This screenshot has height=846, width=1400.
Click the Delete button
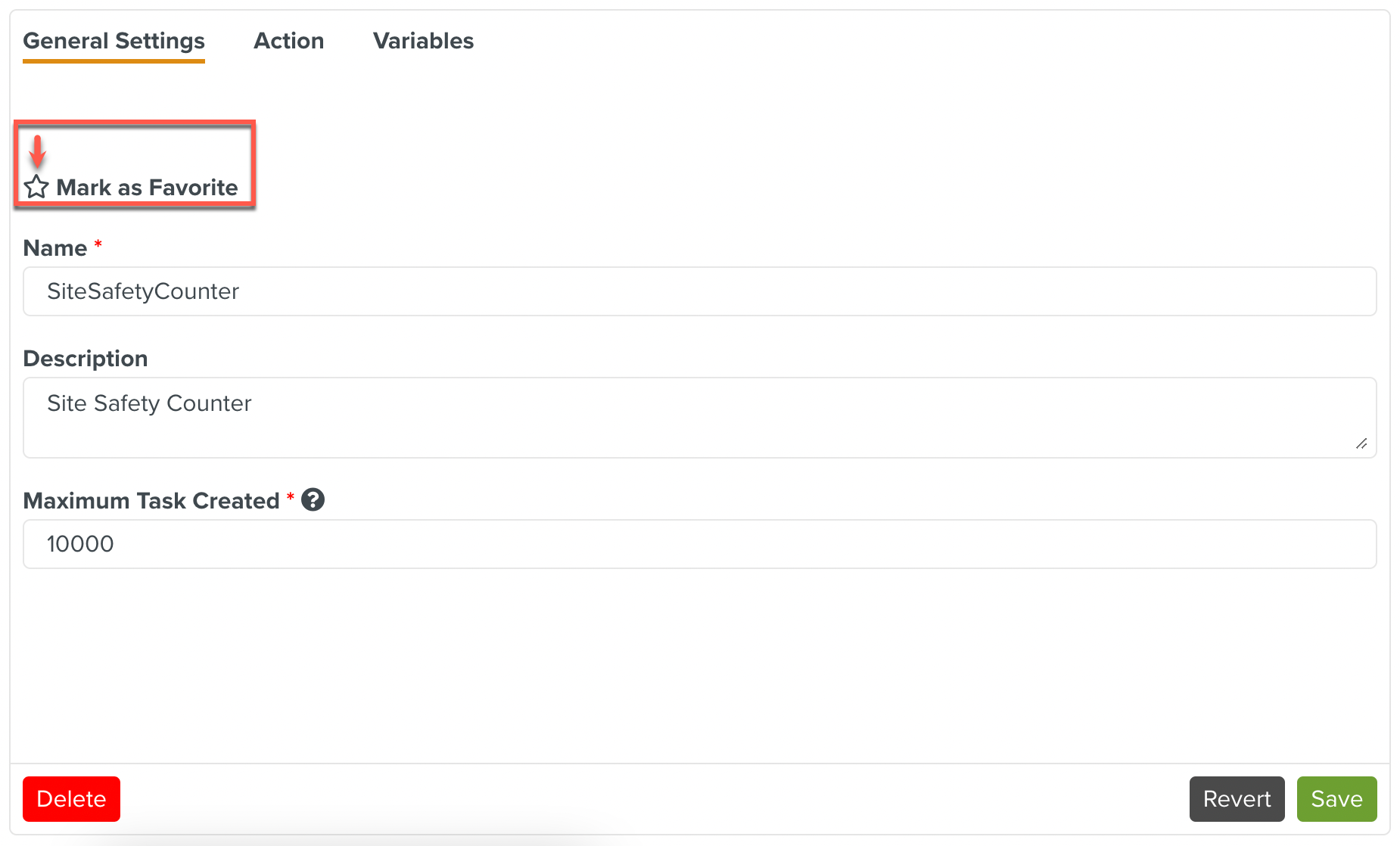71,799
